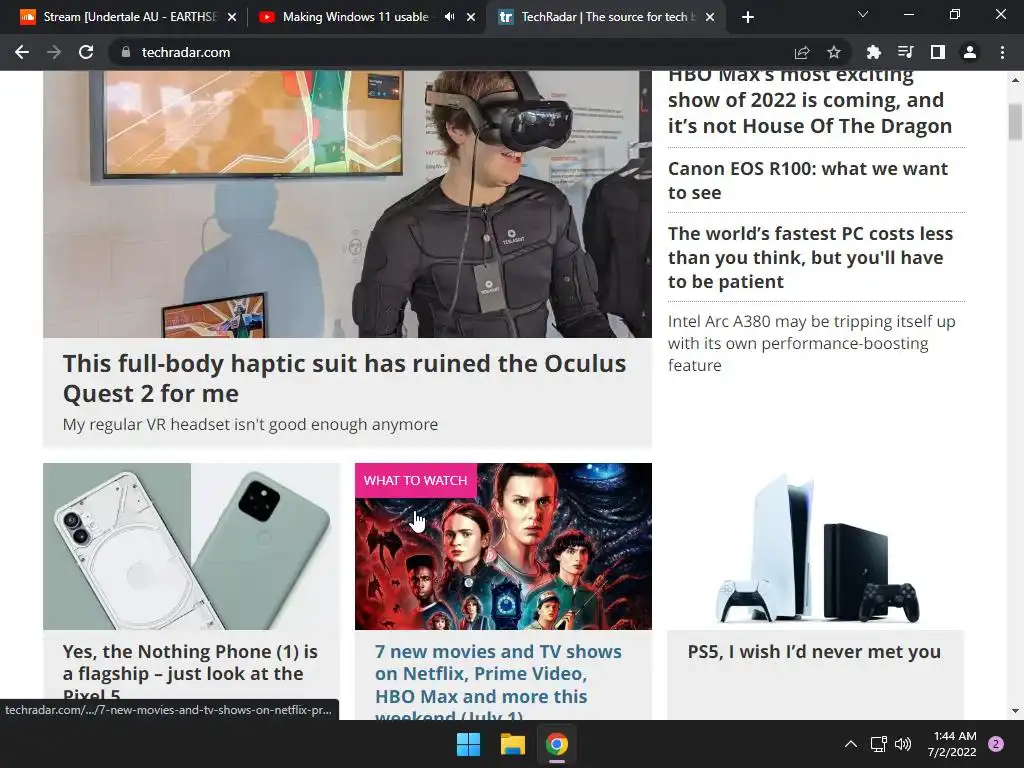Open 7 new movies and TV shows headline
The width and height of the screenshot is (1024, 768).
(x=498, y=682)
